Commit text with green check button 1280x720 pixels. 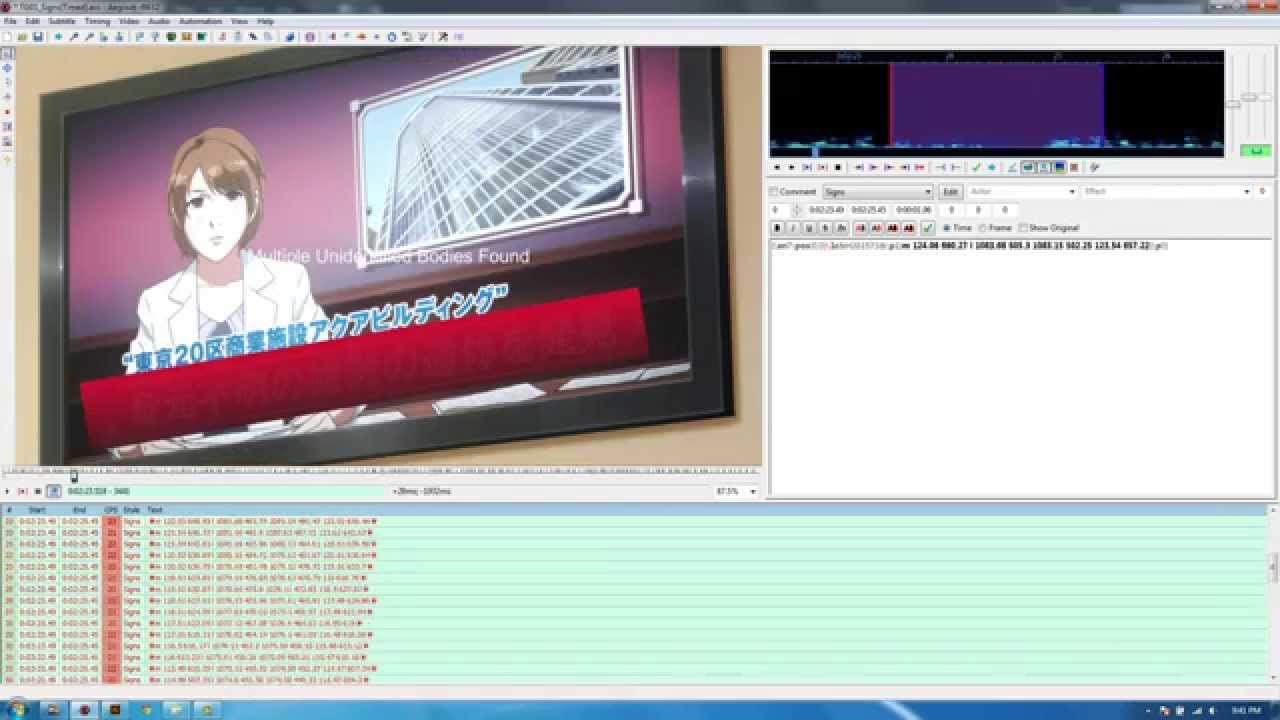[x=928, y=228]
